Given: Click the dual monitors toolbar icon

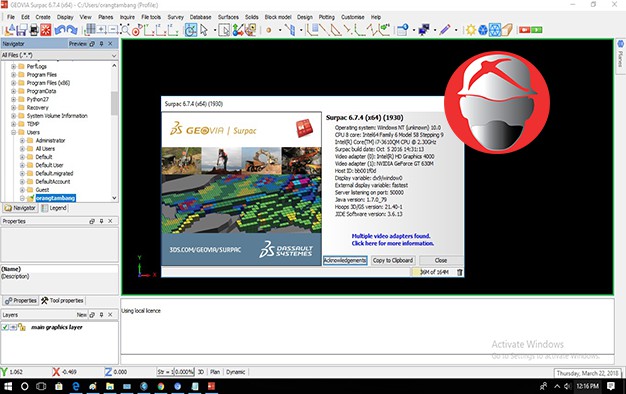Looking at the screenshot, I should pyautogui.click(x=424, y=30).
